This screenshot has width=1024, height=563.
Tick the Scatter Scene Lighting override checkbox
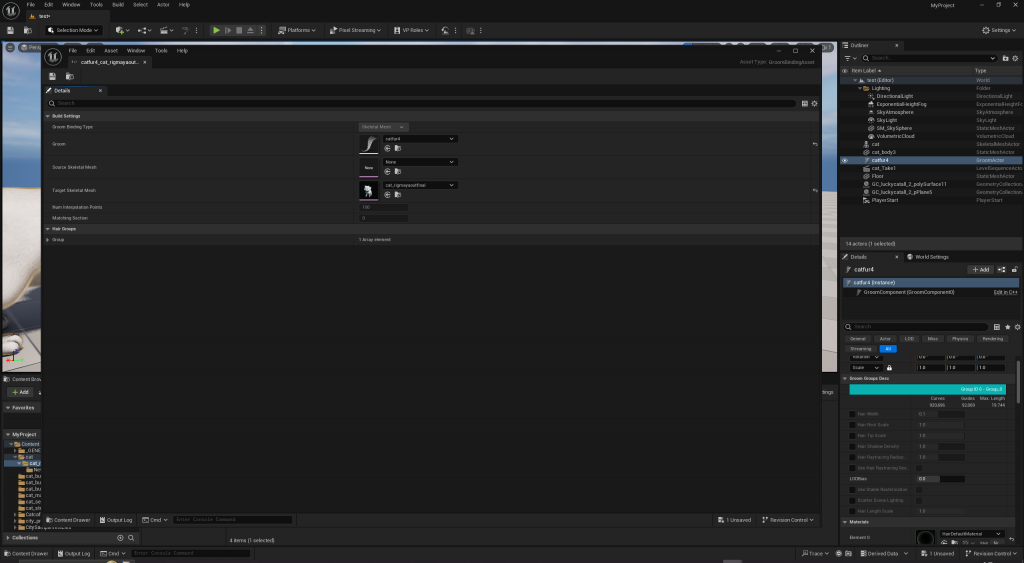tap(852, 500)
